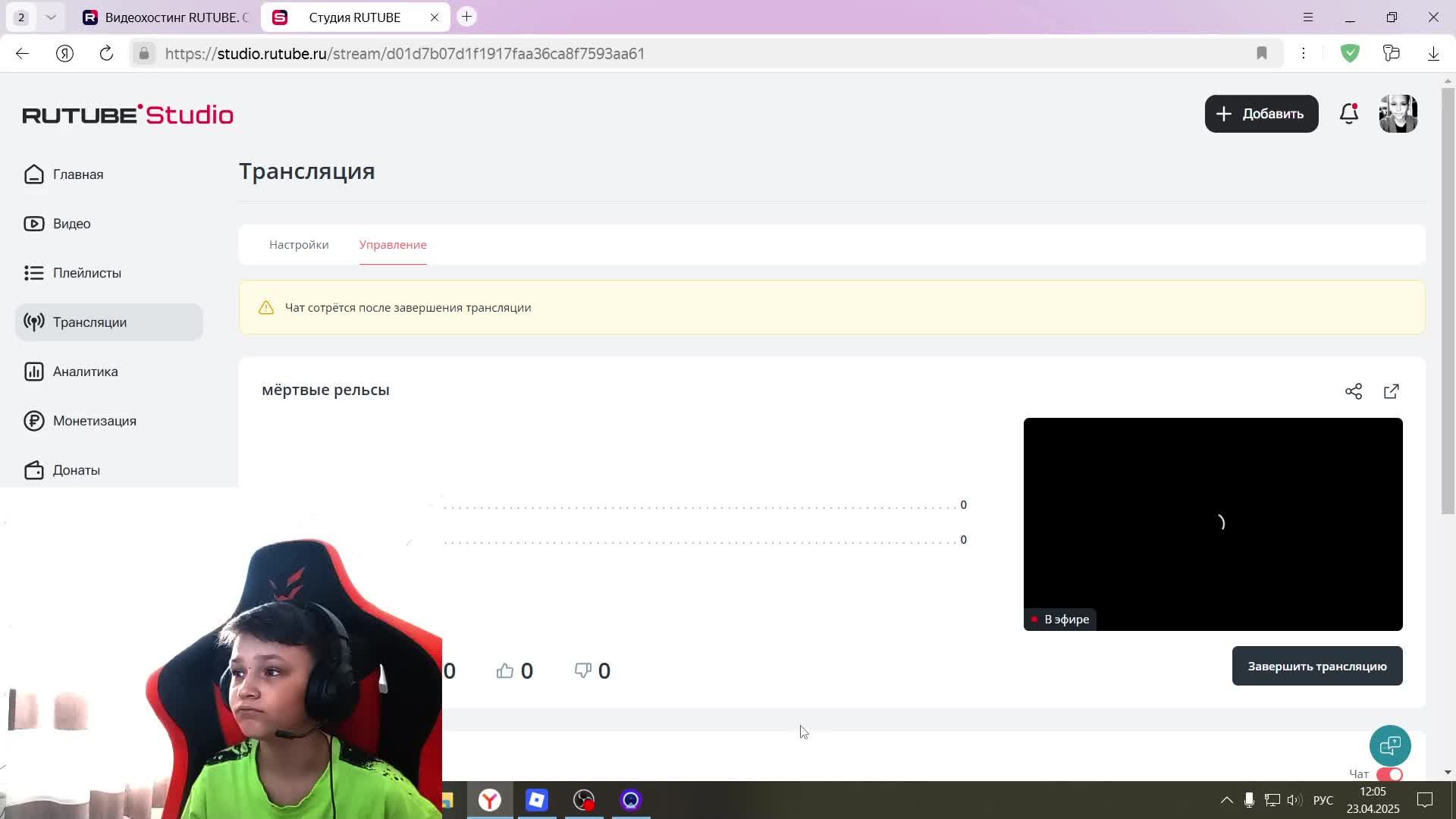Open the notifications bell
Screen dimensions: 1456x819
(x=1349, y=114)
